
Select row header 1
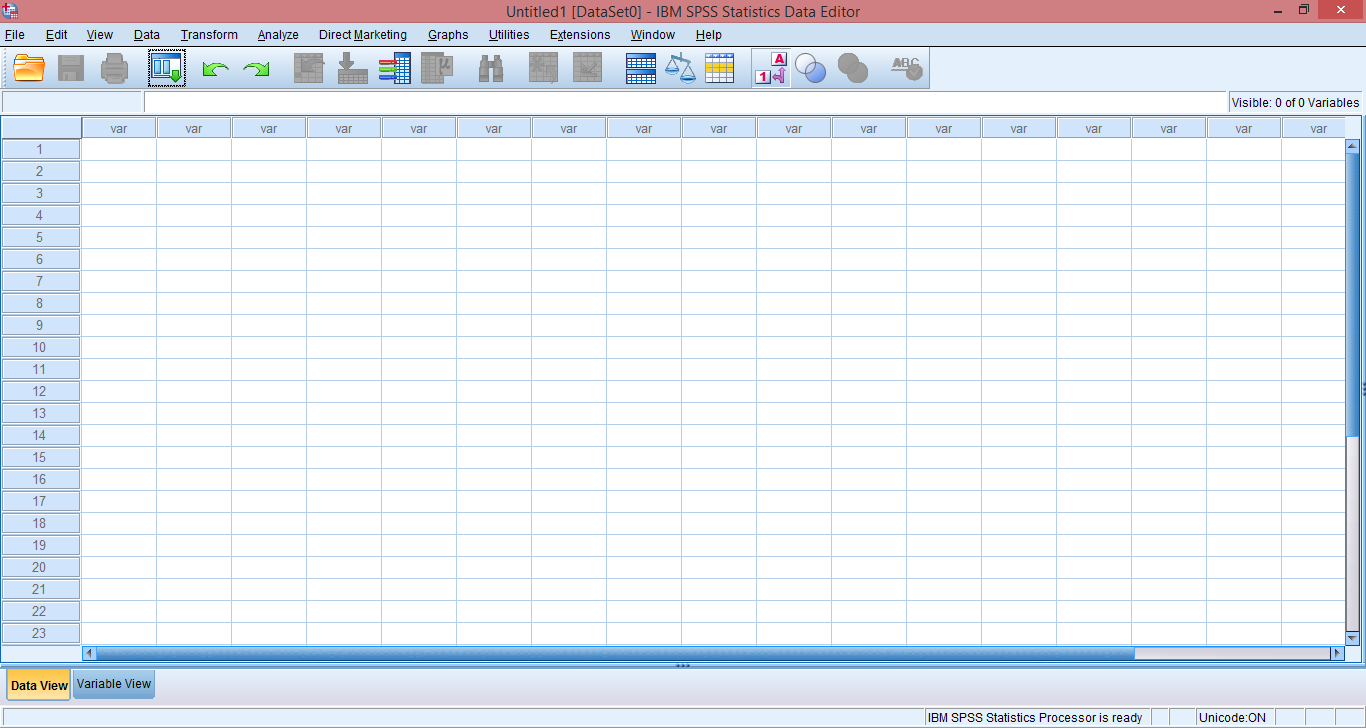coord(40,149)
